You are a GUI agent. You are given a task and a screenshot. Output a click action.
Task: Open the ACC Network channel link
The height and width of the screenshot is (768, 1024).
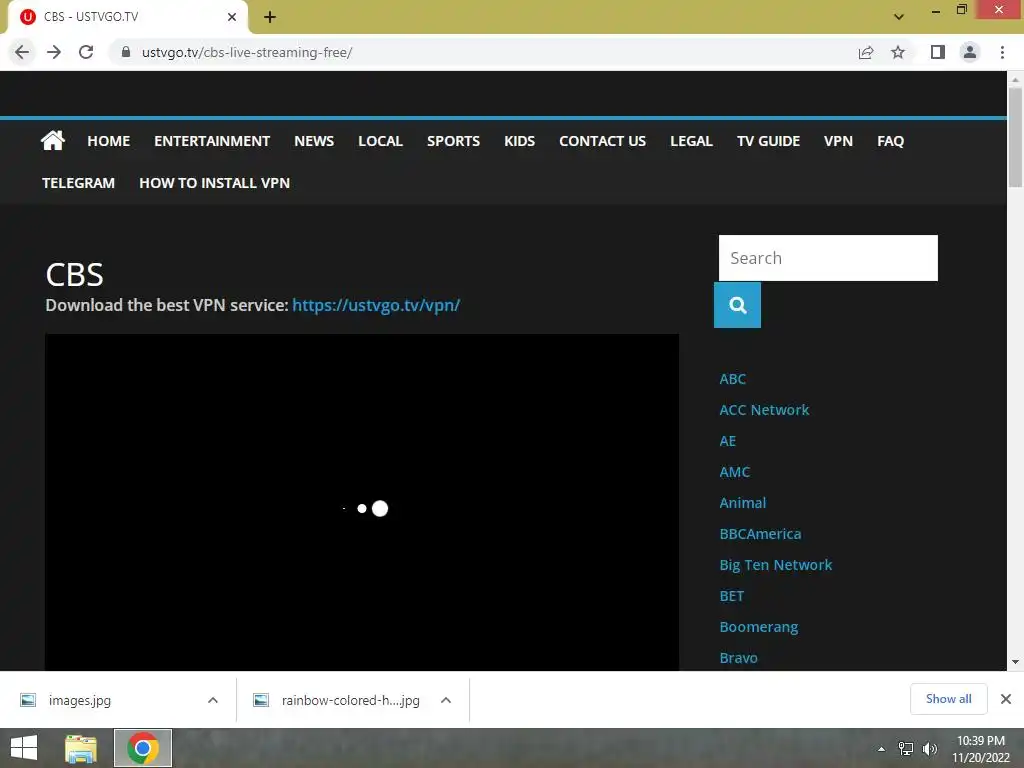pyautogui.click(x=764, y=409)
